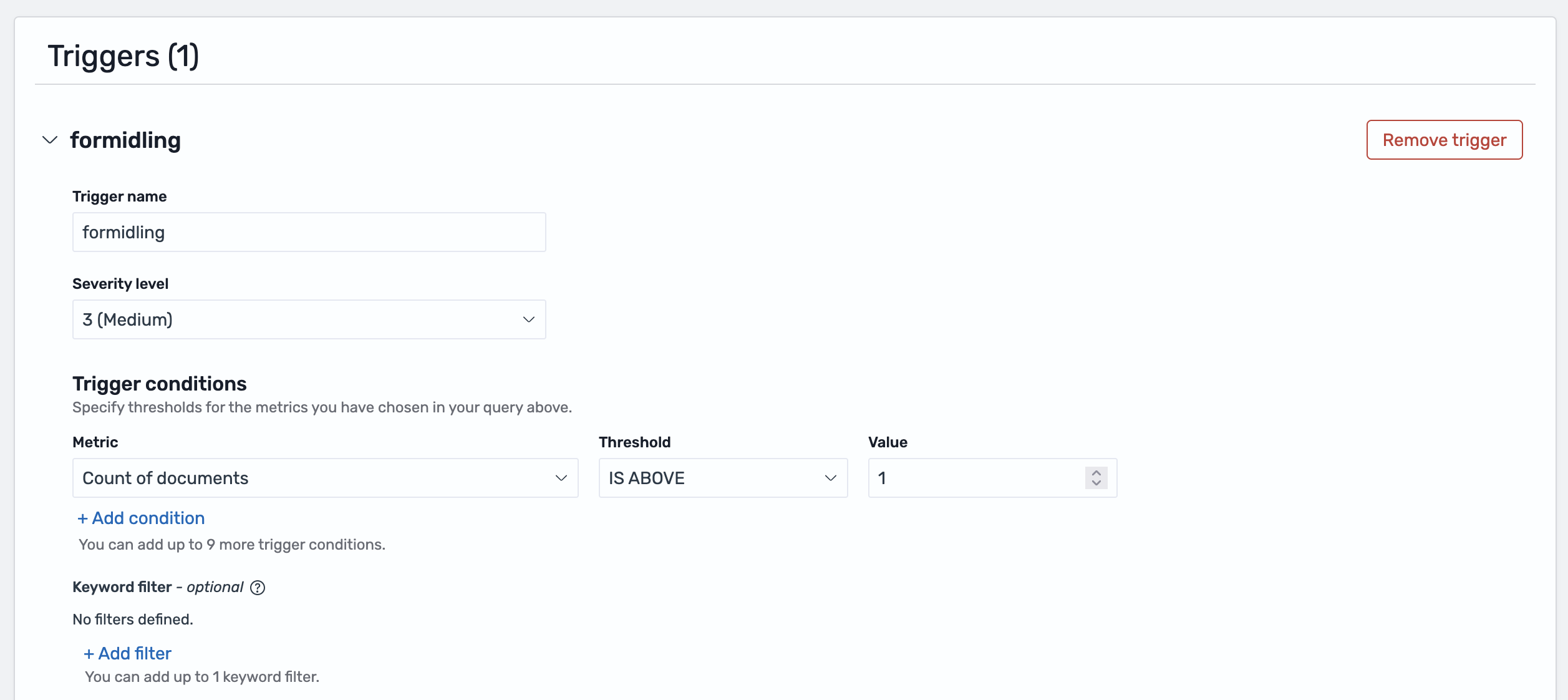Click the Trigger conditions section heading

tap(159, 383)
